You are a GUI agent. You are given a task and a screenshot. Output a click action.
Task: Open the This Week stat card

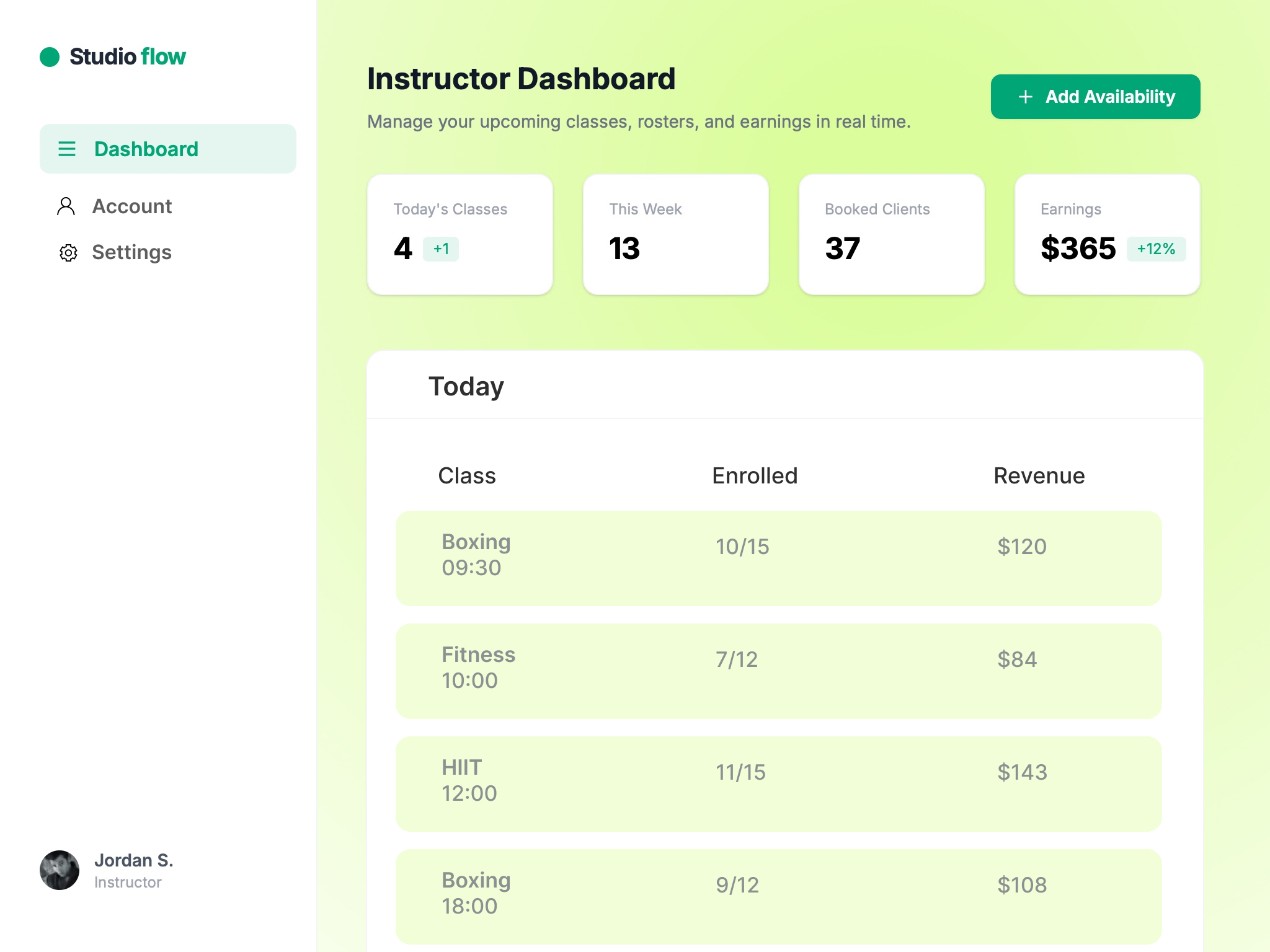(675, 234)
